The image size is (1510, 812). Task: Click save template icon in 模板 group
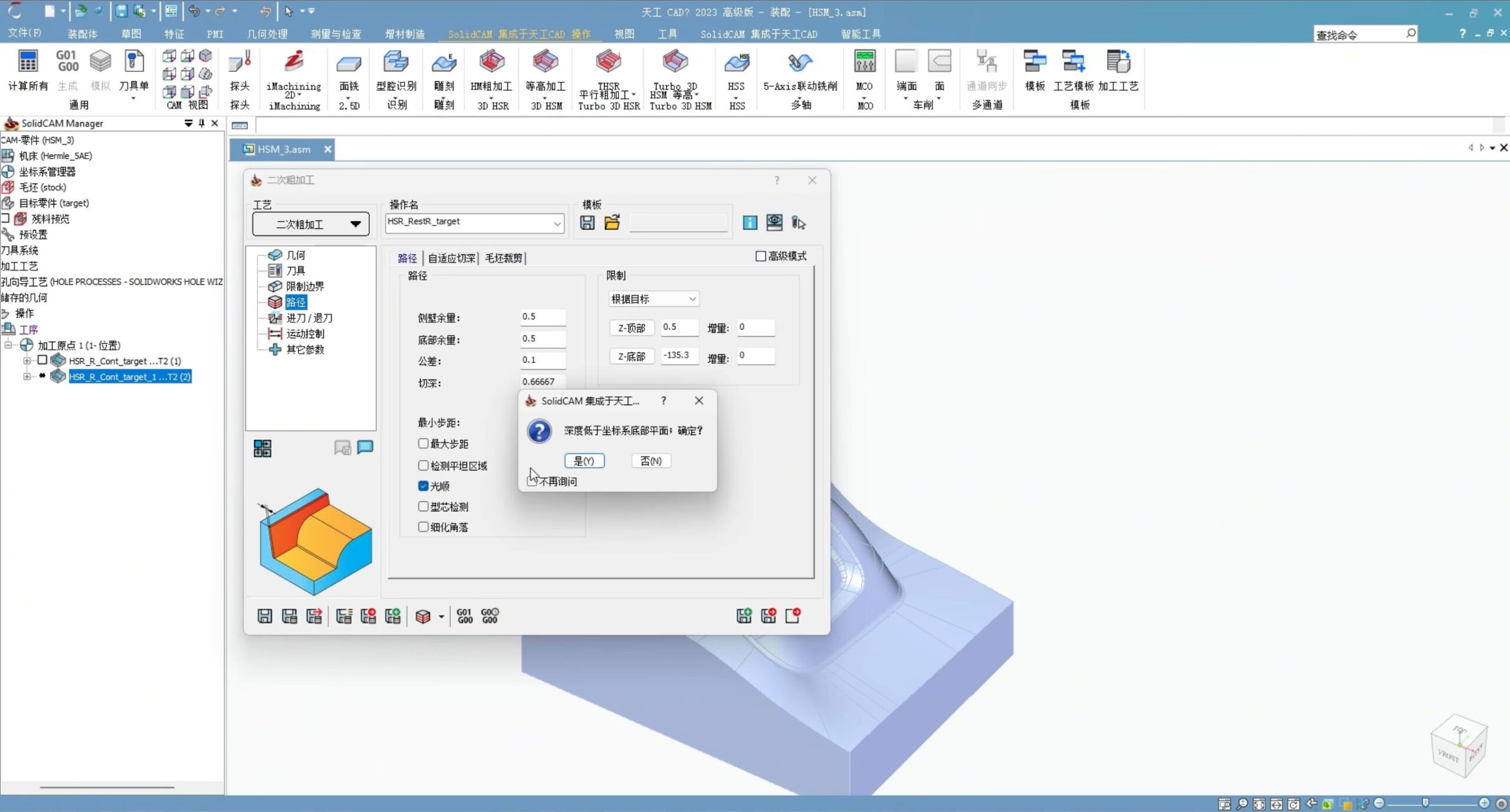[x=587, y=223]
